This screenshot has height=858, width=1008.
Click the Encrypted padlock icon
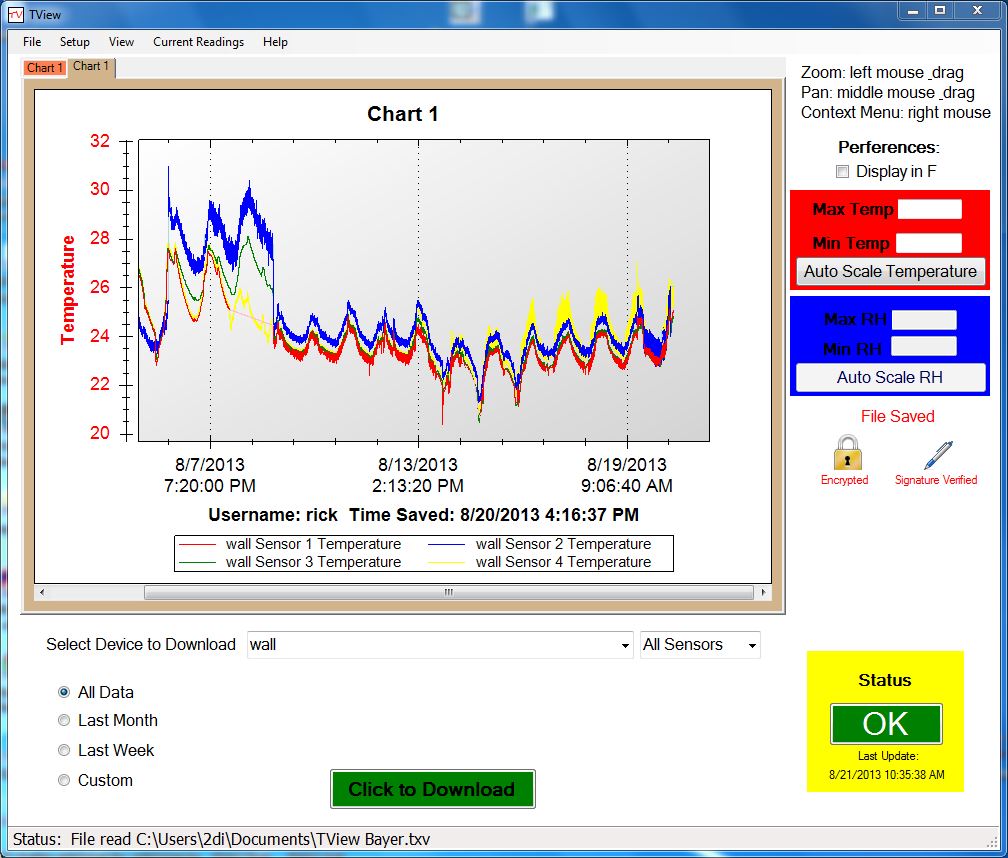click(847, 453)
